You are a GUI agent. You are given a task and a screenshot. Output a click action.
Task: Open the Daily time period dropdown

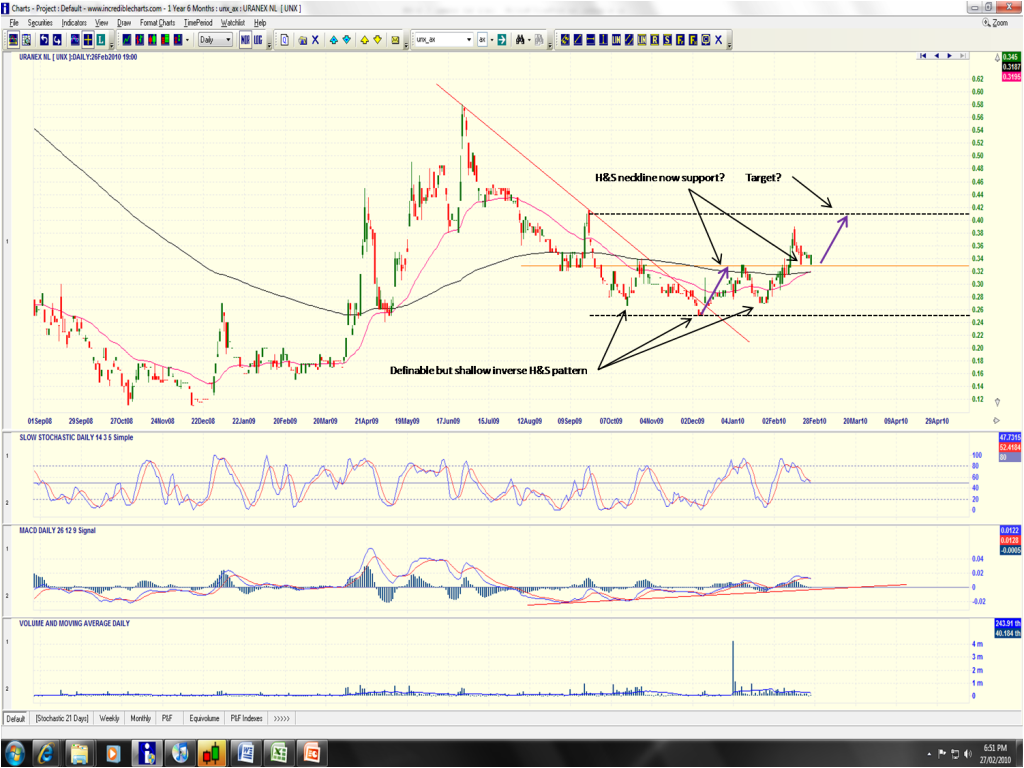216,40
